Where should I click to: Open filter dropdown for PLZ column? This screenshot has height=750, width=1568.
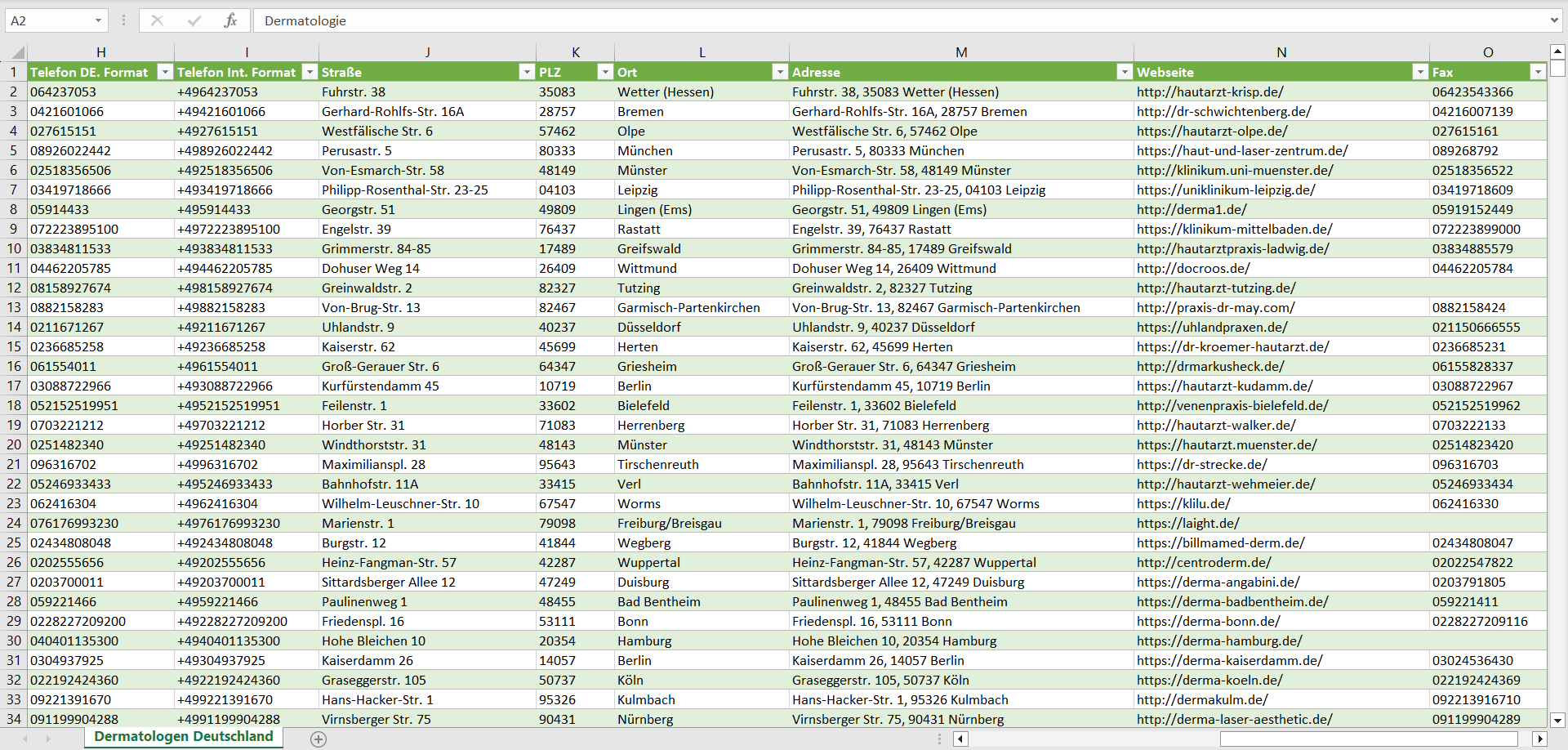[605, 72]
